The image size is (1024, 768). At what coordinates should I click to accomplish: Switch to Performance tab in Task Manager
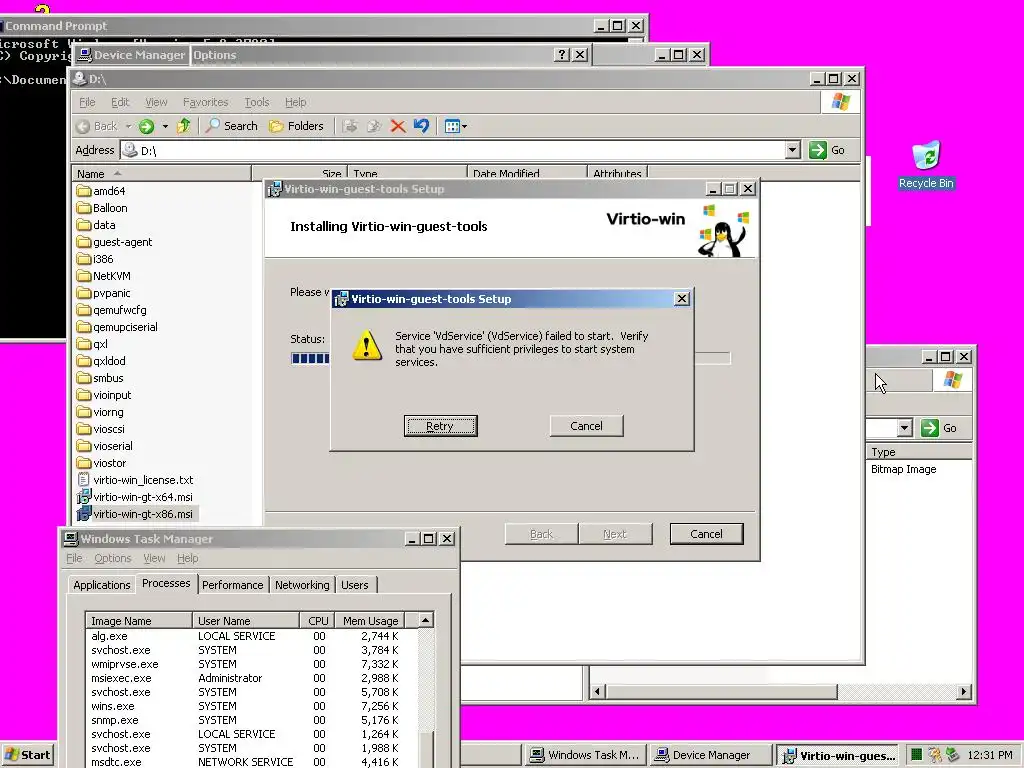point(232,584)
